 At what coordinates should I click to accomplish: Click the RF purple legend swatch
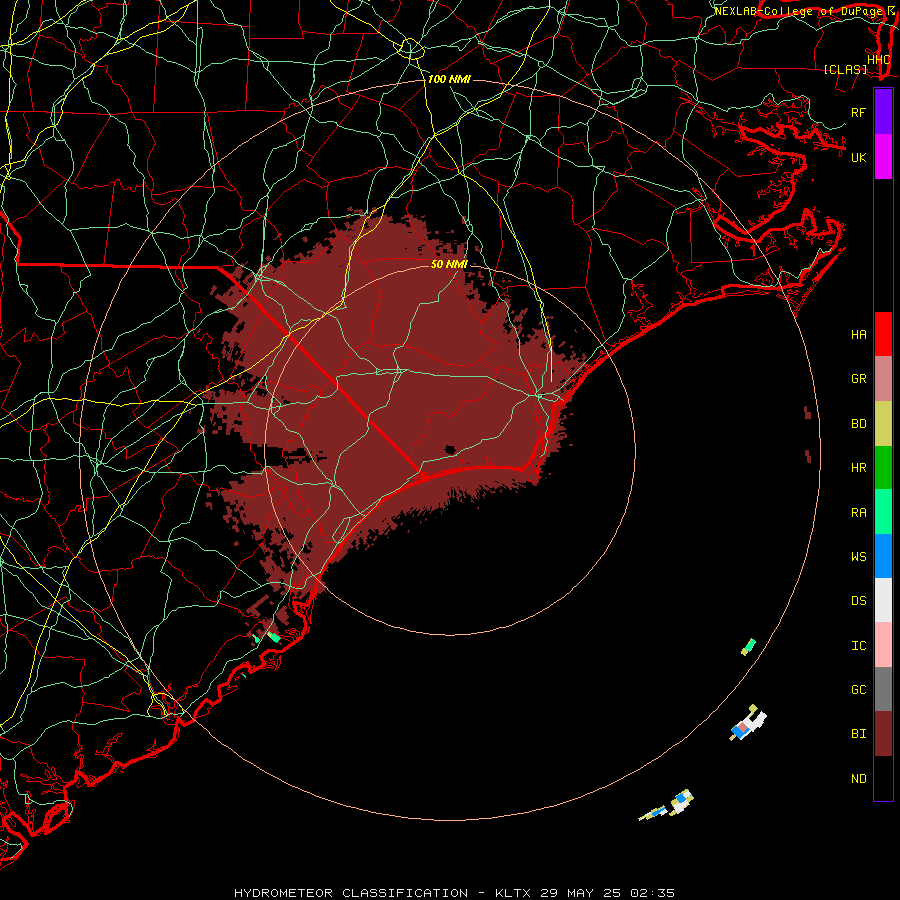[x=883, y=112]
